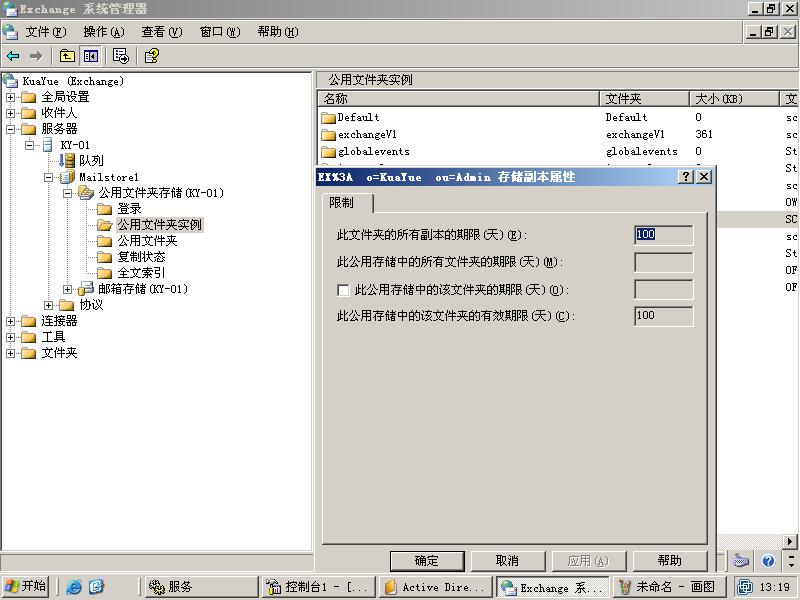Click the 取消 button

pos(508,561)
